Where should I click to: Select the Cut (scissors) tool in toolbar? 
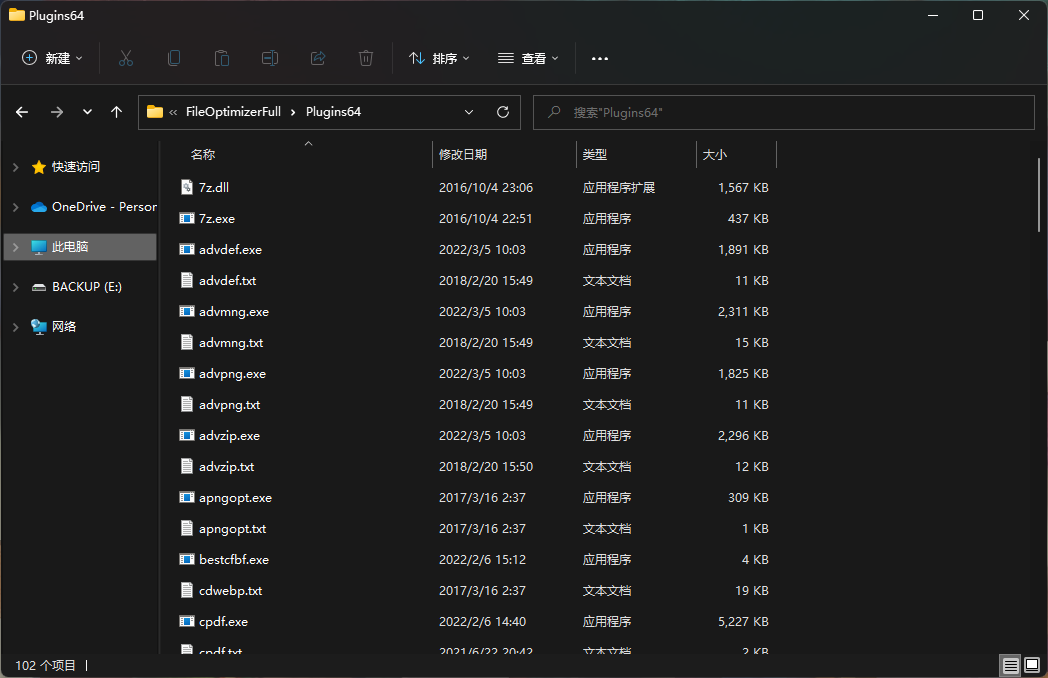click(x=125, y=58)
